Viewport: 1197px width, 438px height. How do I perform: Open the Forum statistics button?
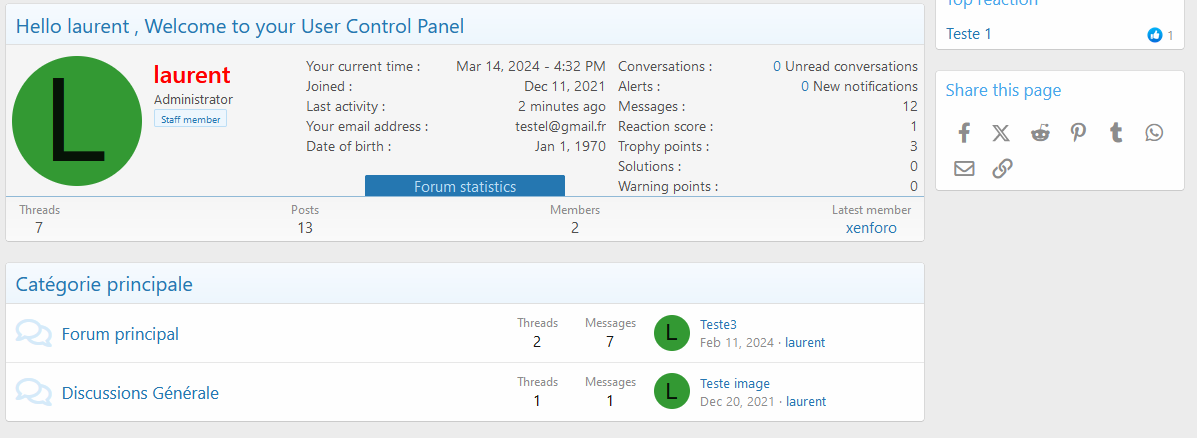click(x=465, y=186)
